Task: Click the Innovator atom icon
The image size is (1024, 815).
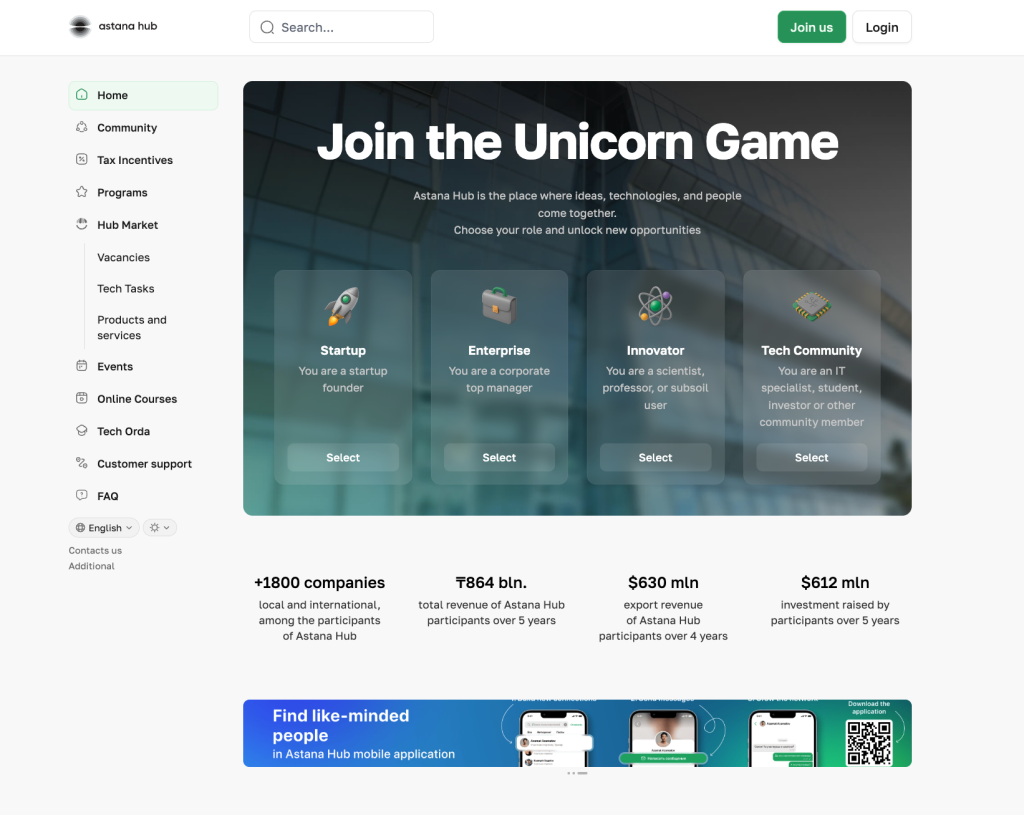Action: pos(656,306)
